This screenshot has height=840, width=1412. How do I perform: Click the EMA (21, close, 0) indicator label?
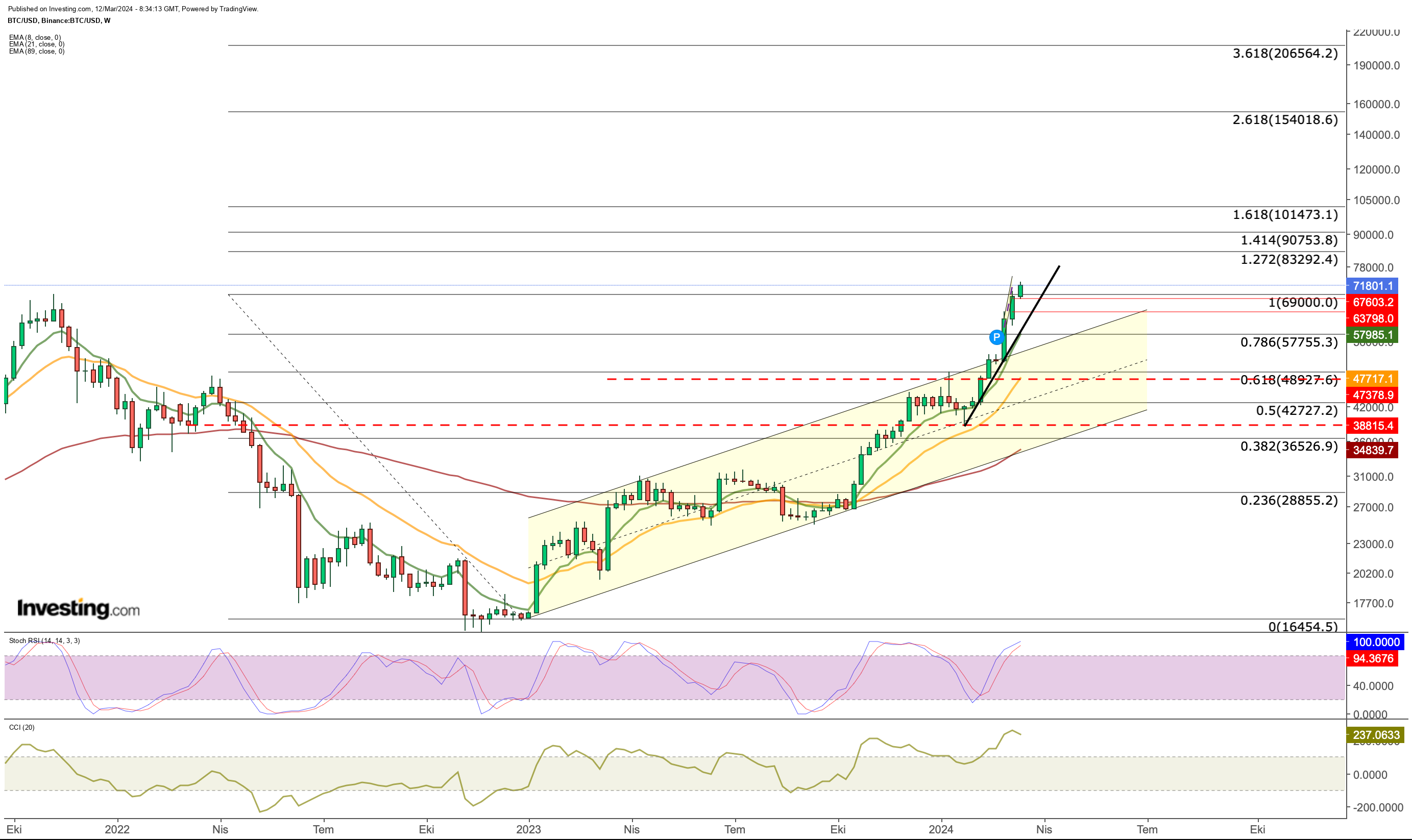click(37, 44)
